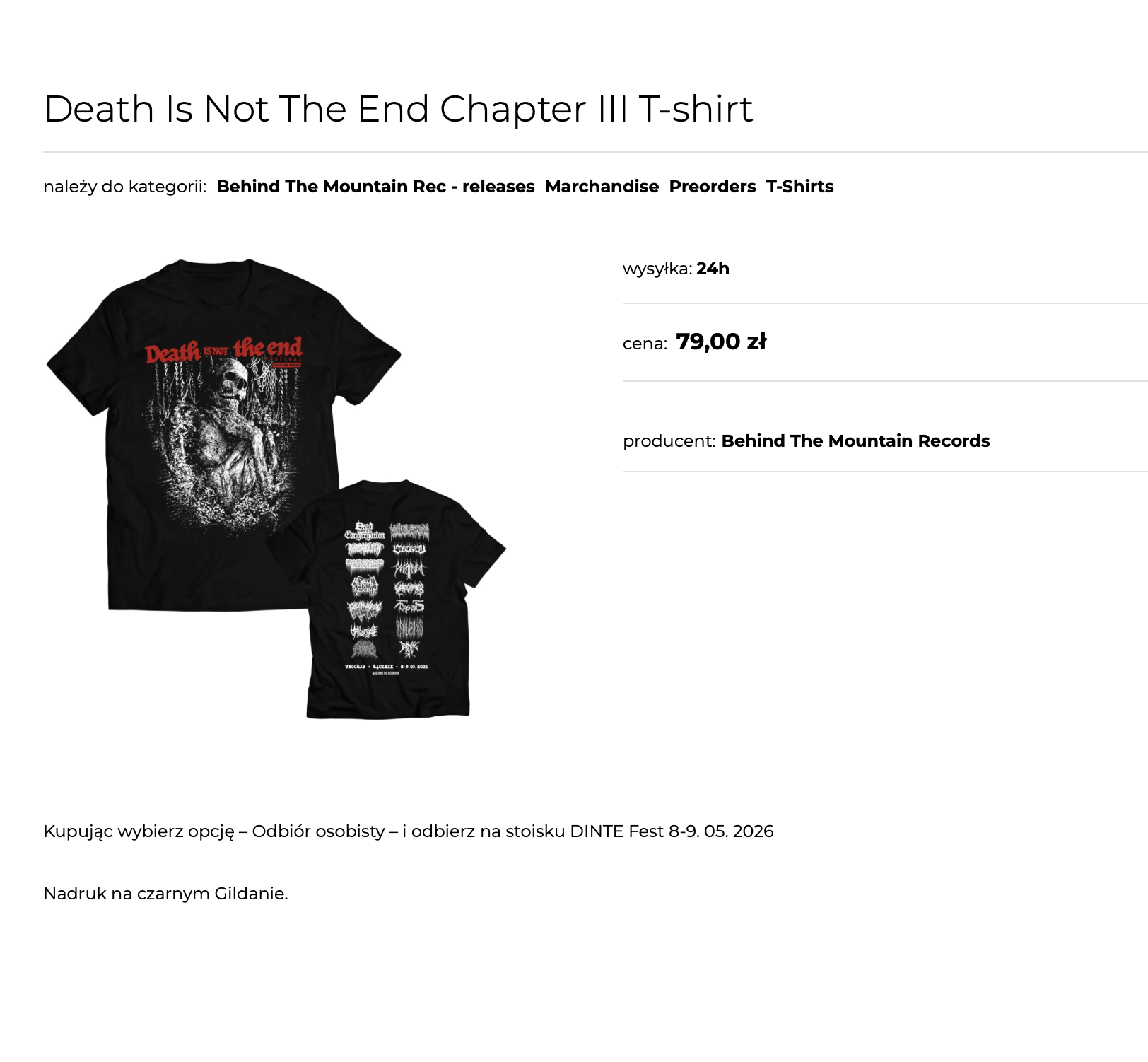Viewport: 1148px width, 1062px height.
Task: Go to the Preorders category
Action: (713, 187)
